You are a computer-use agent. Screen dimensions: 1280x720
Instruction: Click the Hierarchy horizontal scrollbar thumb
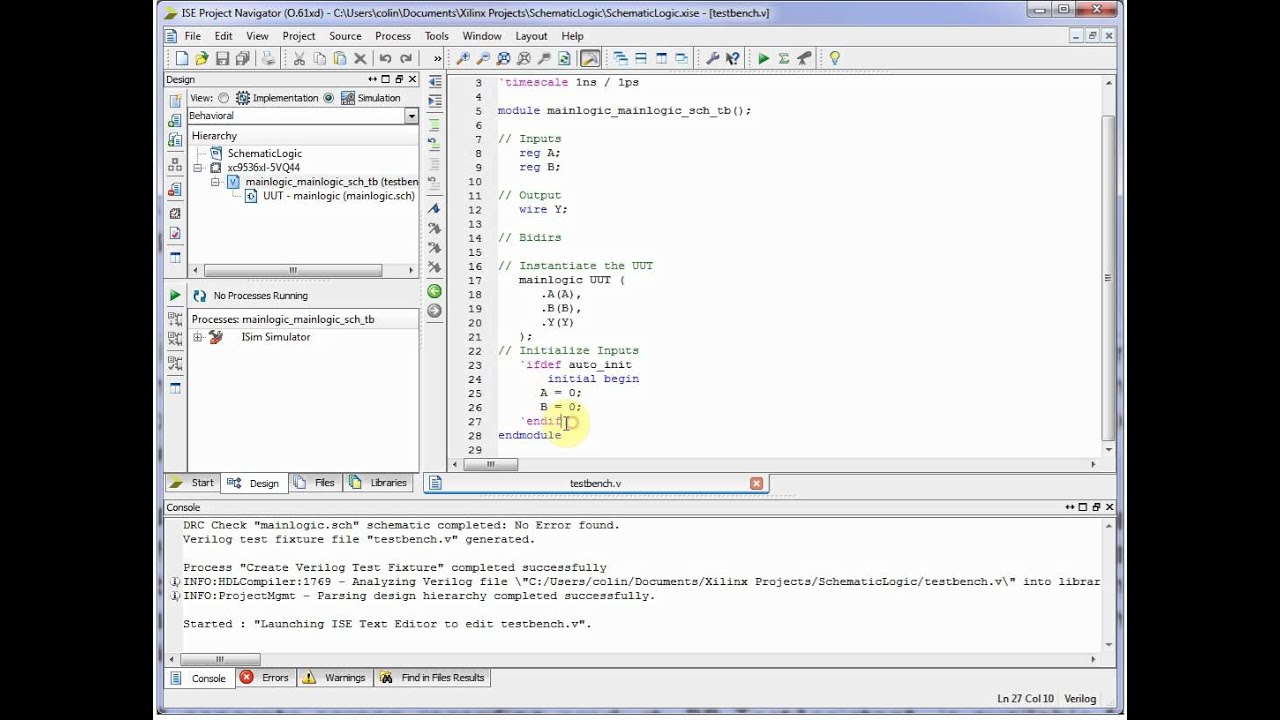click(x=293, y=270)
